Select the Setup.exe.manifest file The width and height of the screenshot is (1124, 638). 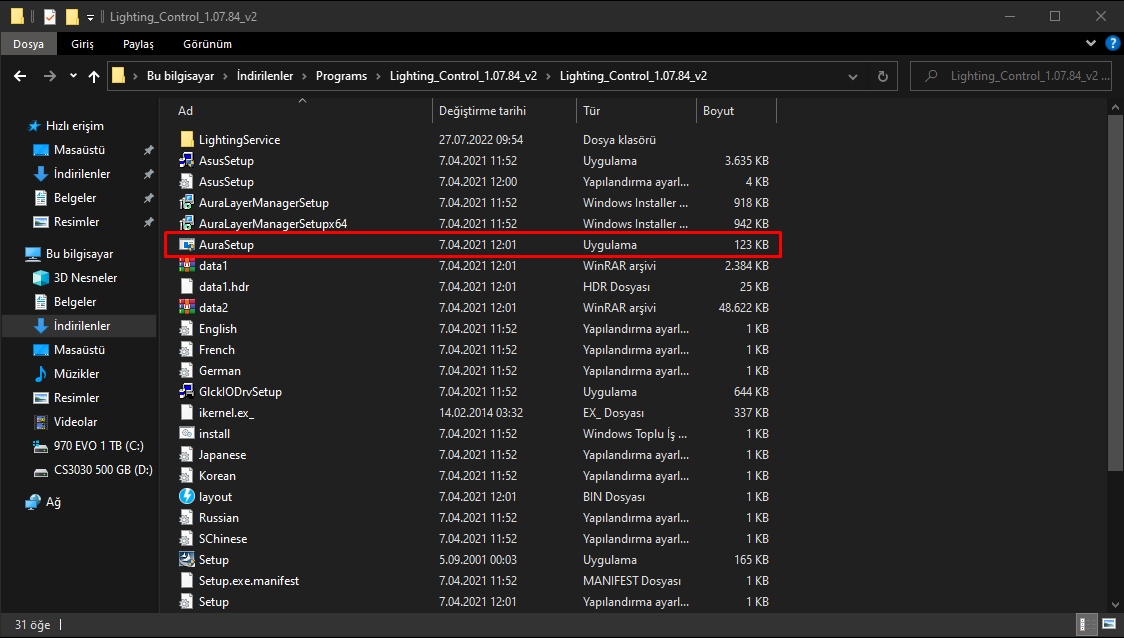click(x=249, y=581)
